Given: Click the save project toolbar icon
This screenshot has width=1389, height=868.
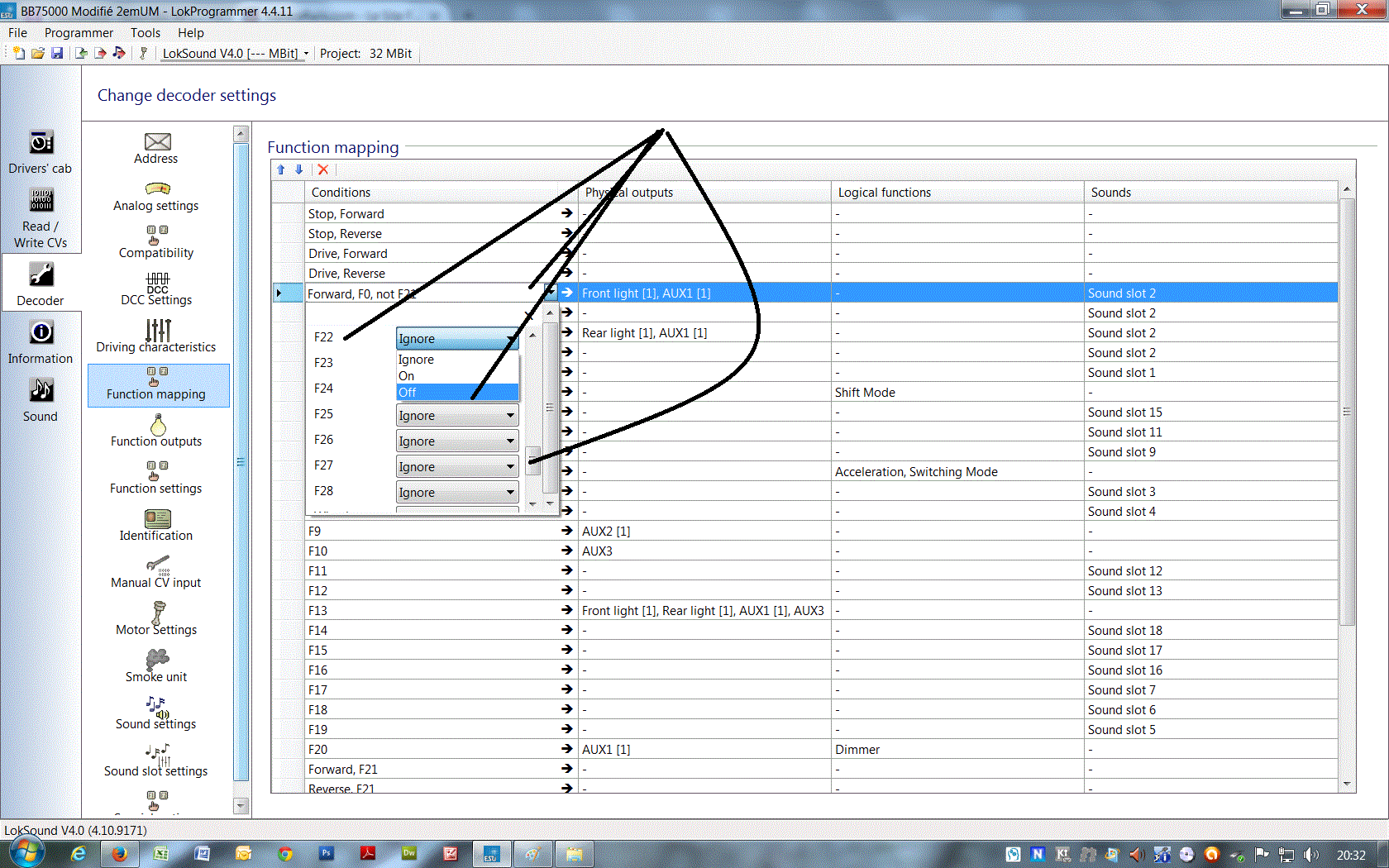Looking at the screenshot, I should pos(57,54).
